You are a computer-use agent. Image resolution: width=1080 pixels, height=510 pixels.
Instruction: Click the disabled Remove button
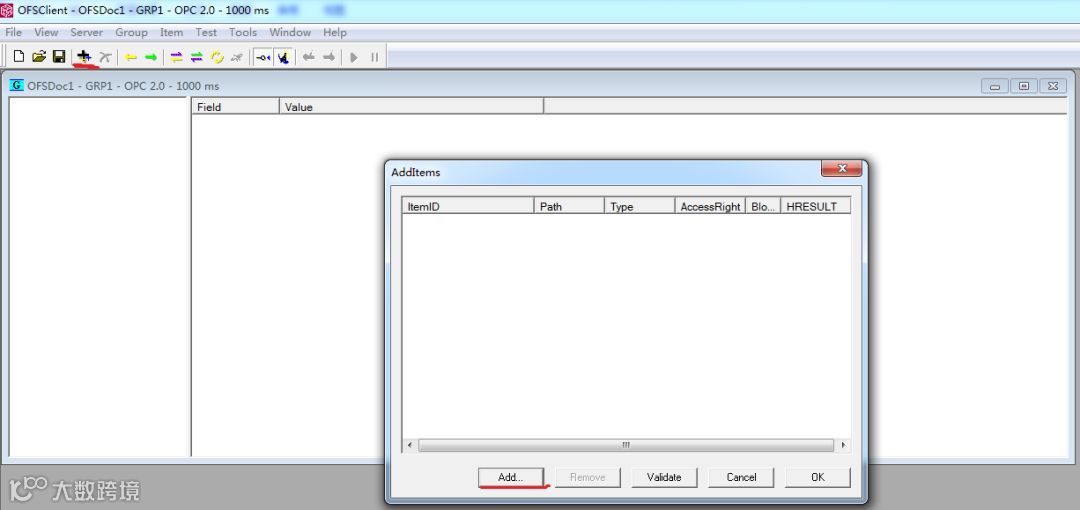pos(588,477)
